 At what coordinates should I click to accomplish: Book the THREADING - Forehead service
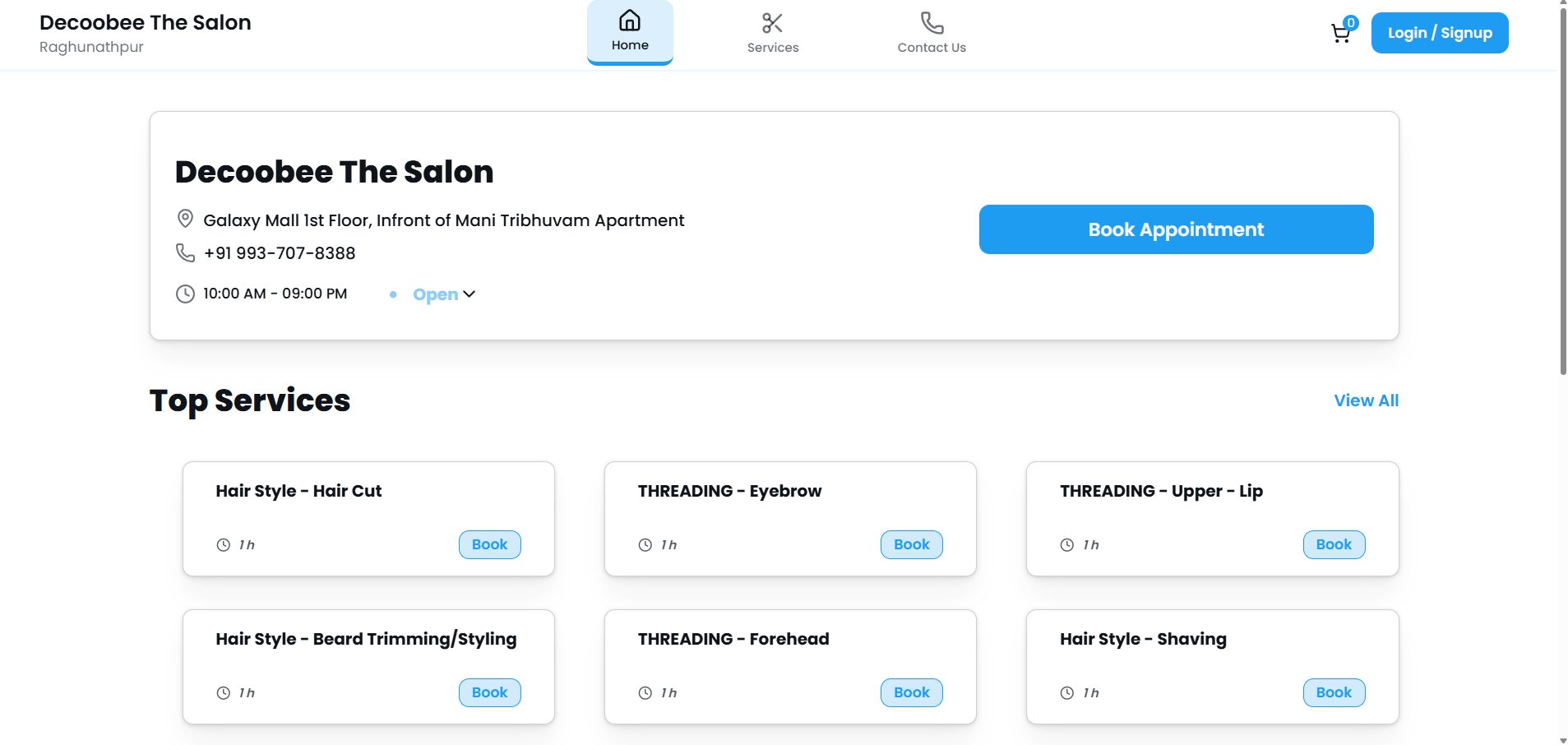click(x=911, y=692)
